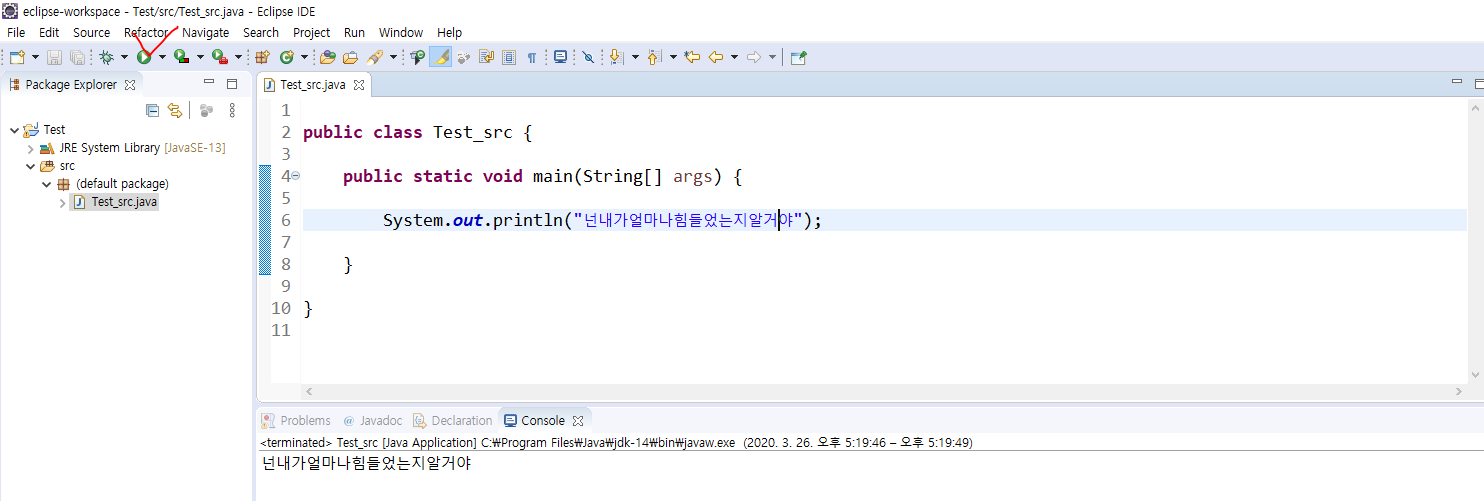1484x501 pixels.
Task: Toggle Block Selection mode button
Action: (x=509, y=57)
